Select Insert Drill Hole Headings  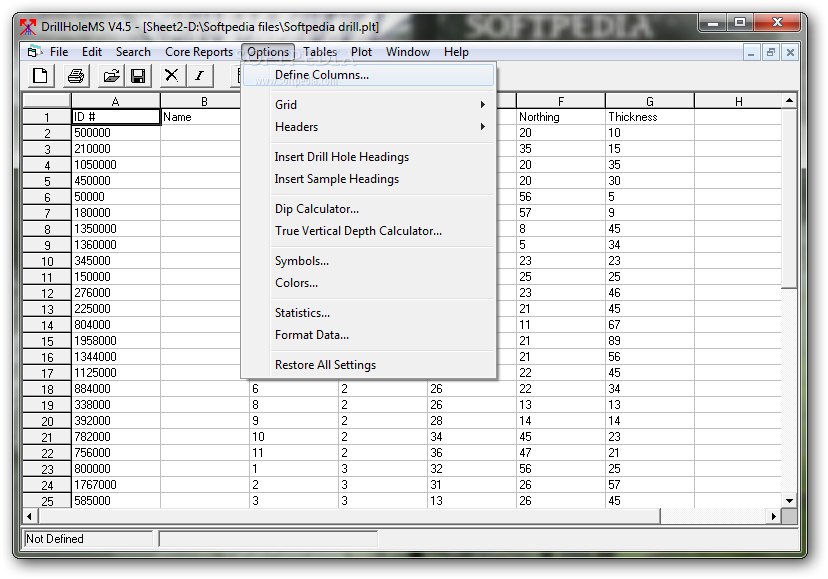pyautogui.click(x=369, y=157)
